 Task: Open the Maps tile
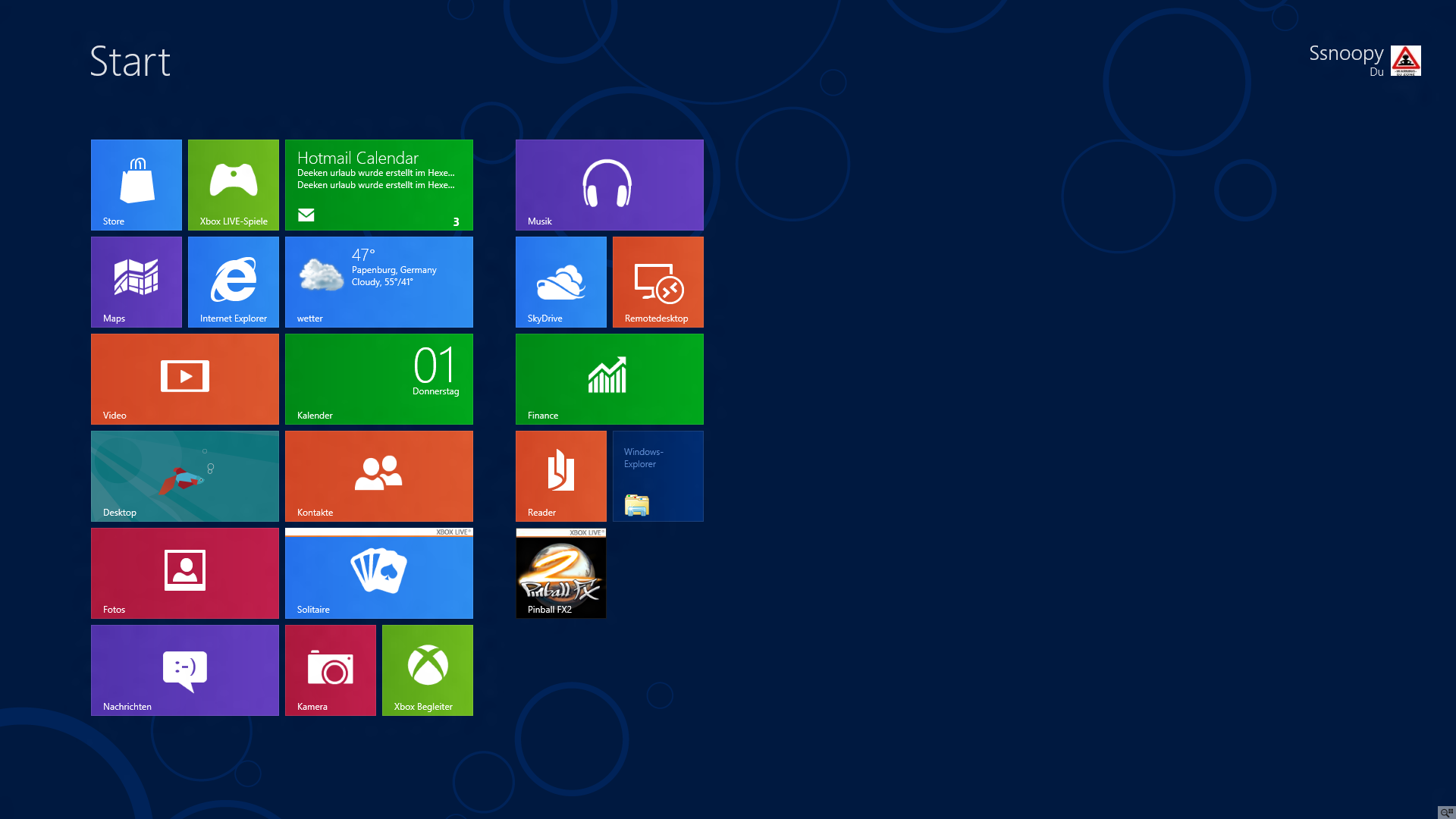(136, 282)
